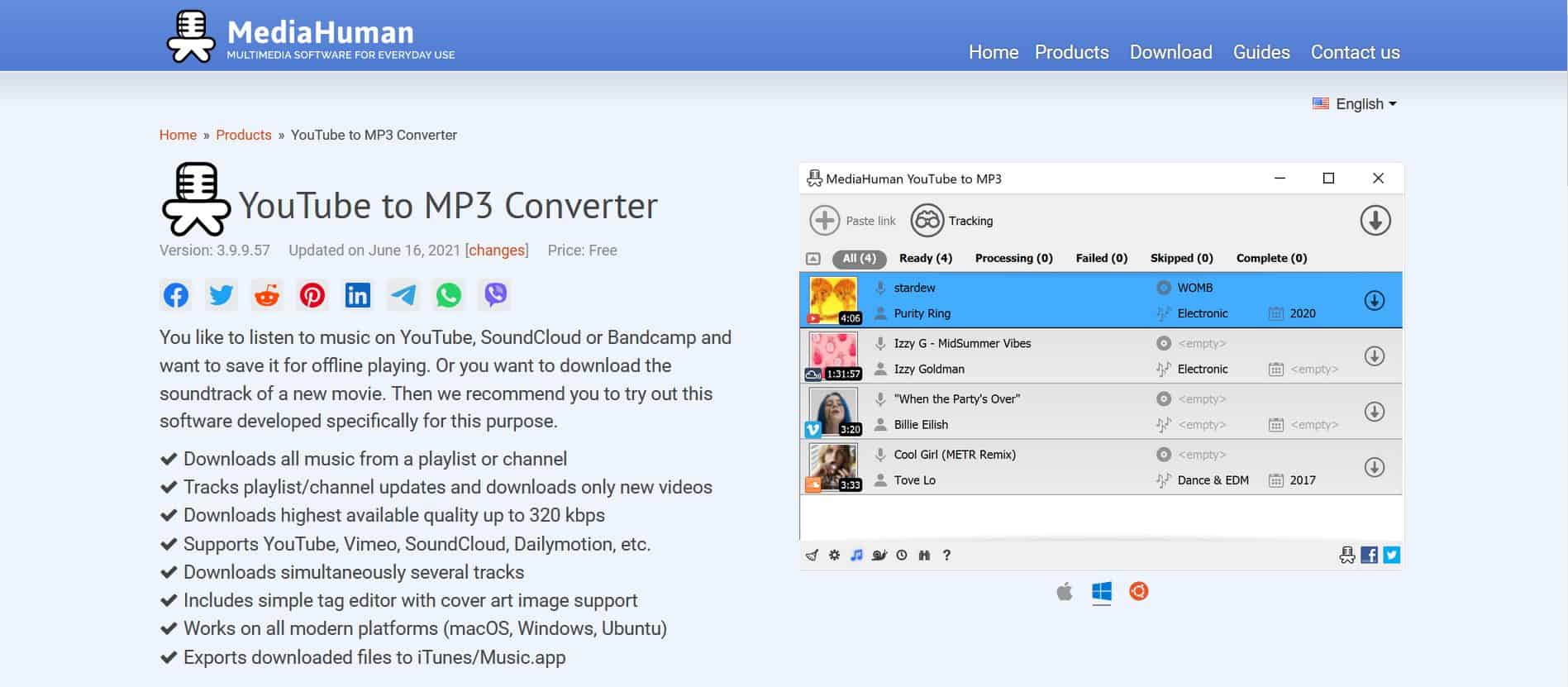The width and height of the screenshot is (1568, 687).
Task: Select the Failed (0) tab
Action: 1102,259
